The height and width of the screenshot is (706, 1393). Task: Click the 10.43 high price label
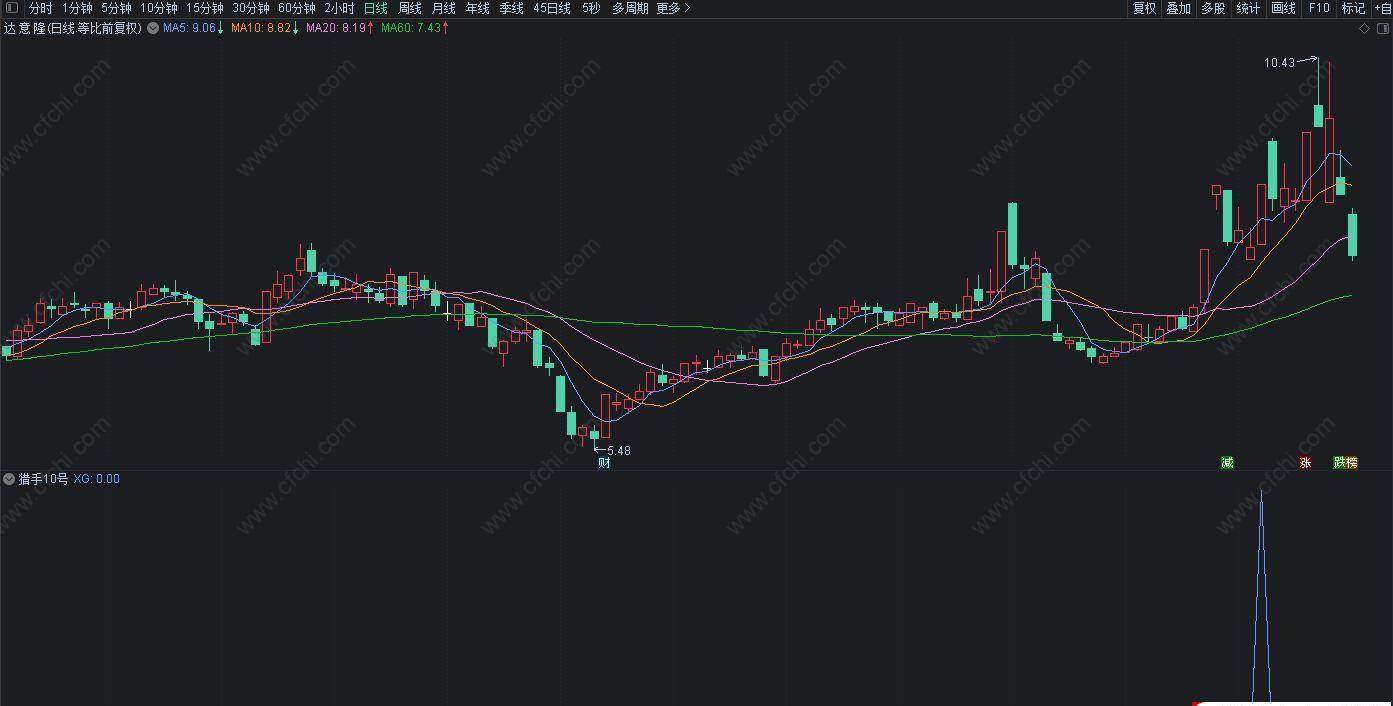(1279, 62)
